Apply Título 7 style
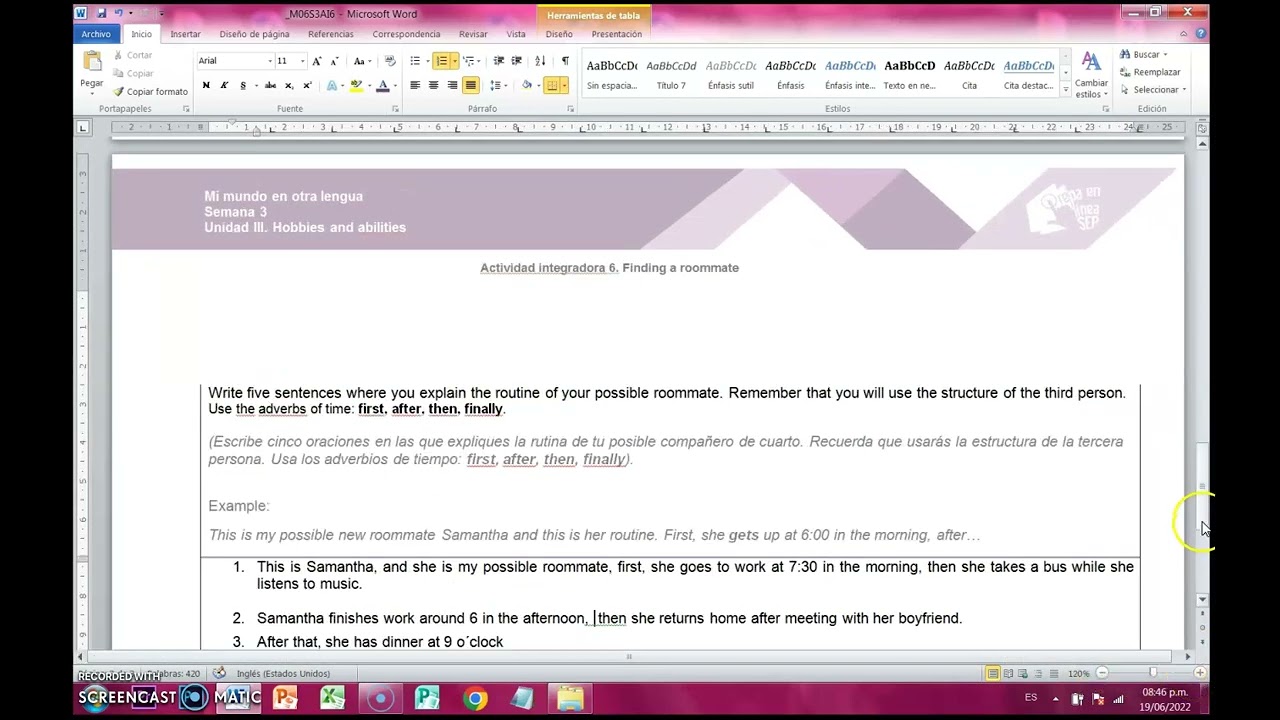 (671, 73)
